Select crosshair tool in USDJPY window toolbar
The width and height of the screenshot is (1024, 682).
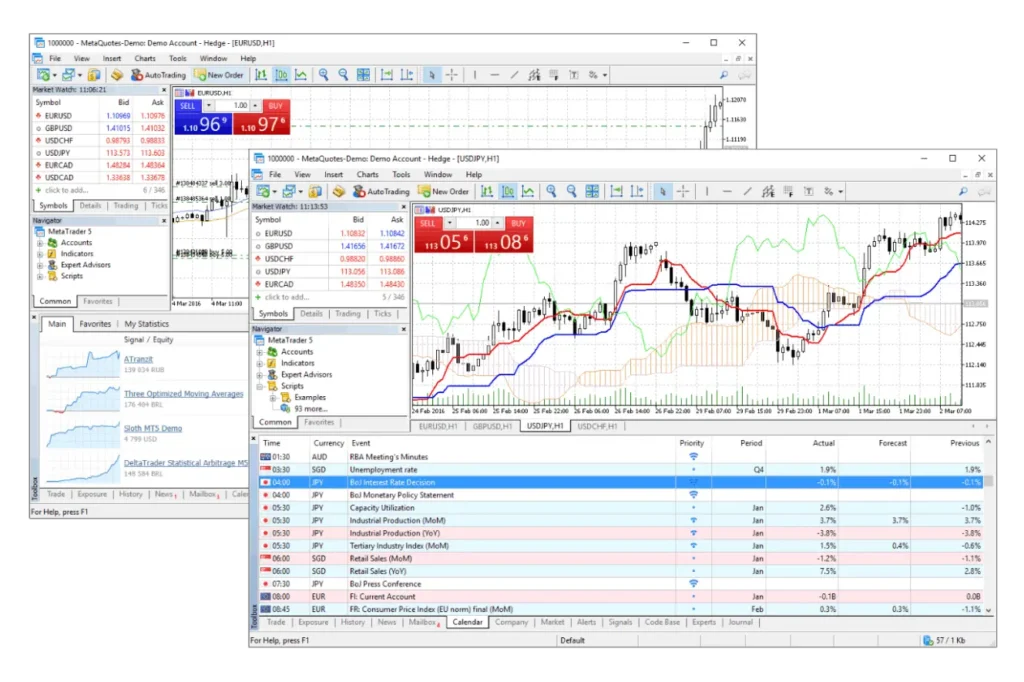click(x=683, y=191)
